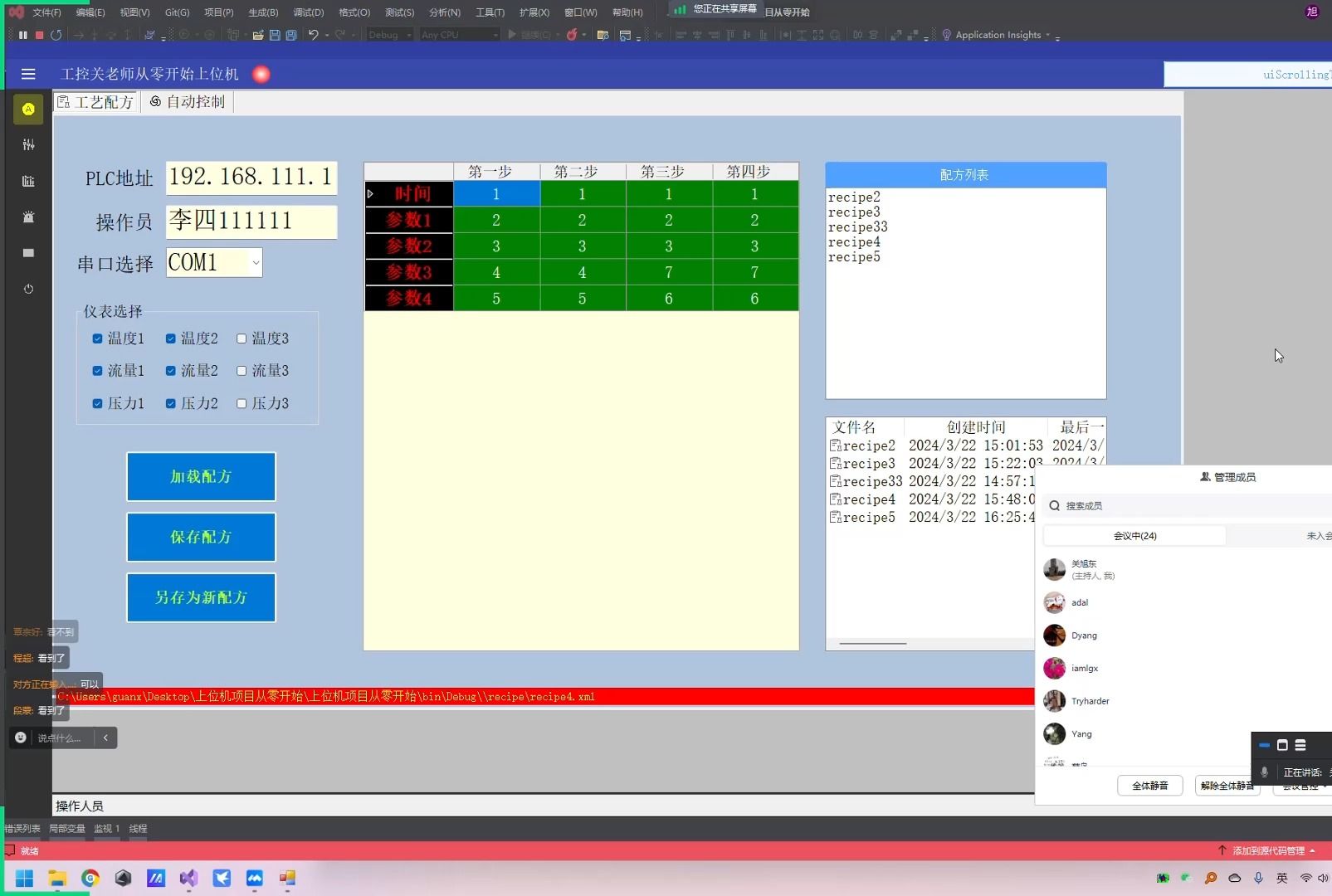Expand 添加到源代码管理 in the status bar

point(1312,851)
